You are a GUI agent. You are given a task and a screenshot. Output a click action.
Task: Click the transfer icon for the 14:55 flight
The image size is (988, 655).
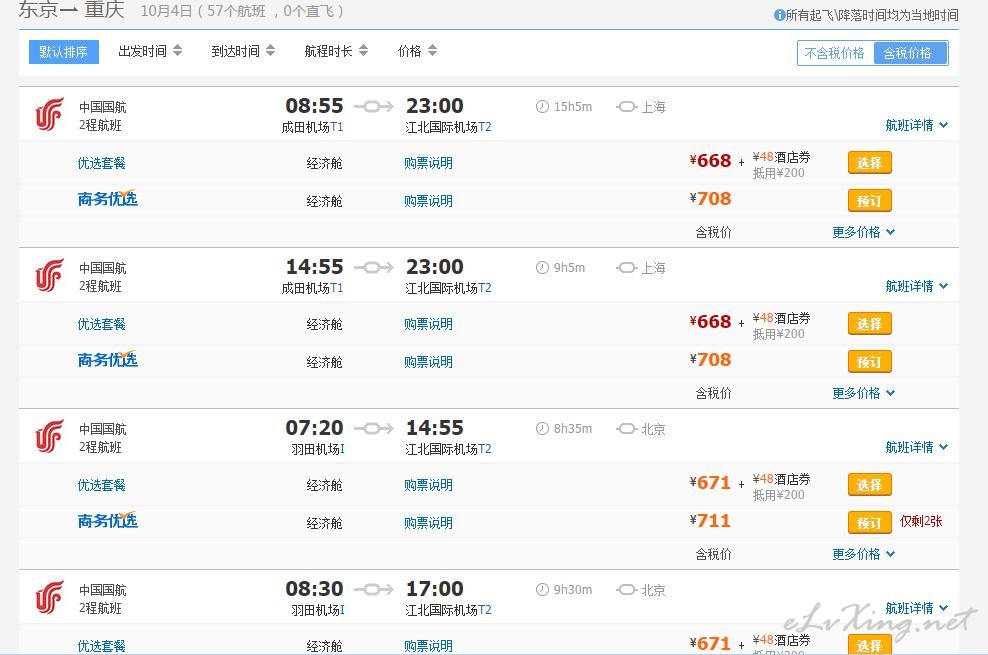click(626, 268)
